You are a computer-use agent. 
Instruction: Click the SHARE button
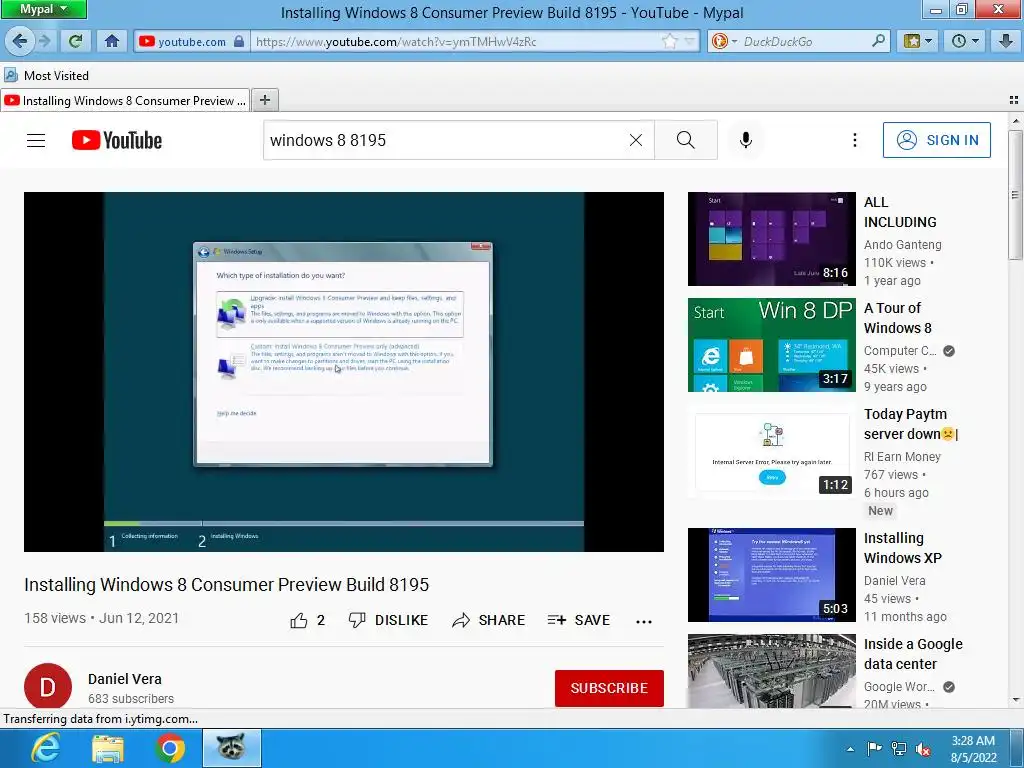tap(488, 620)
